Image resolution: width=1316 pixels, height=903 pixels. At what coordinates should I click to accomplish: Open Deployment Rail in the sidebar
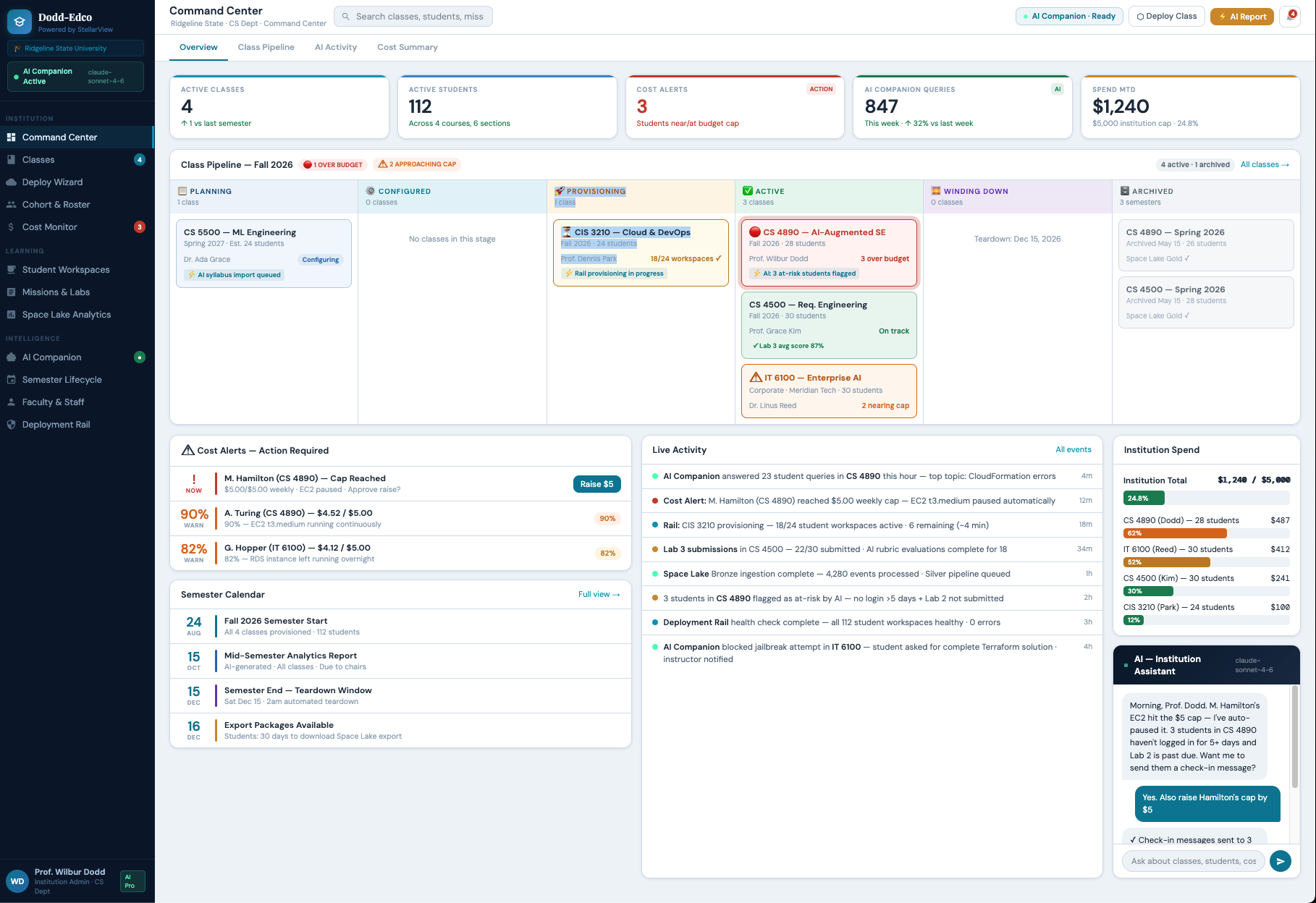pyautogui.click(x=56, y=425)
